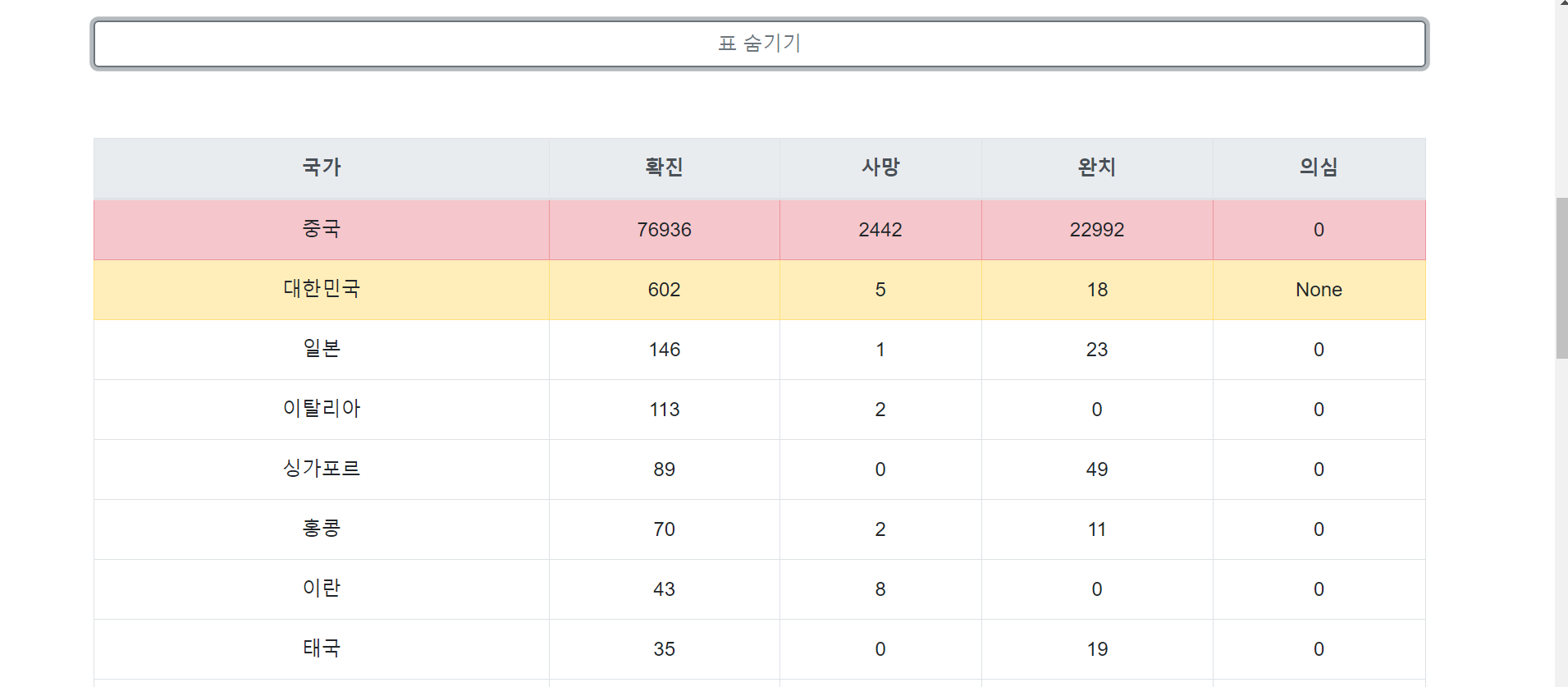Select the 이란 country cell

click(x=322, y=589)
